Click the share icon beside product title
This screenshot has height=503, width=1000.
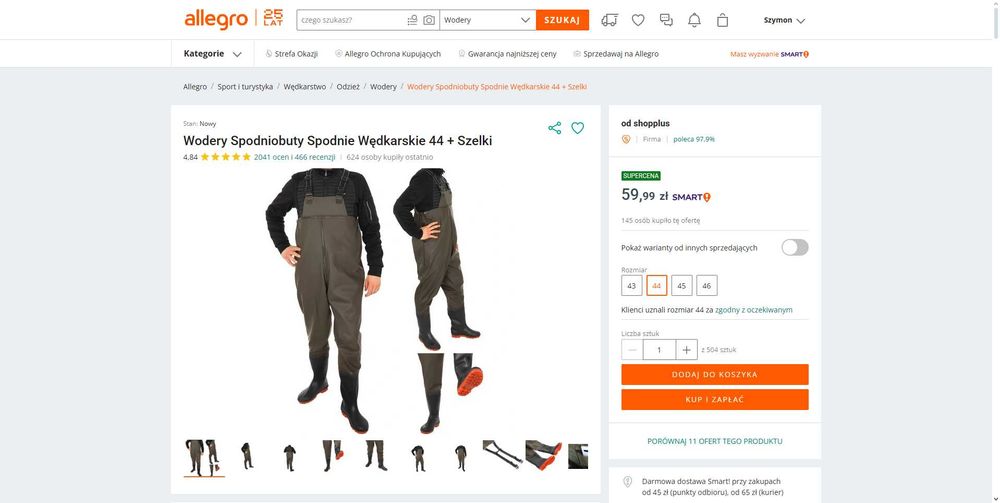click(554, 128)
